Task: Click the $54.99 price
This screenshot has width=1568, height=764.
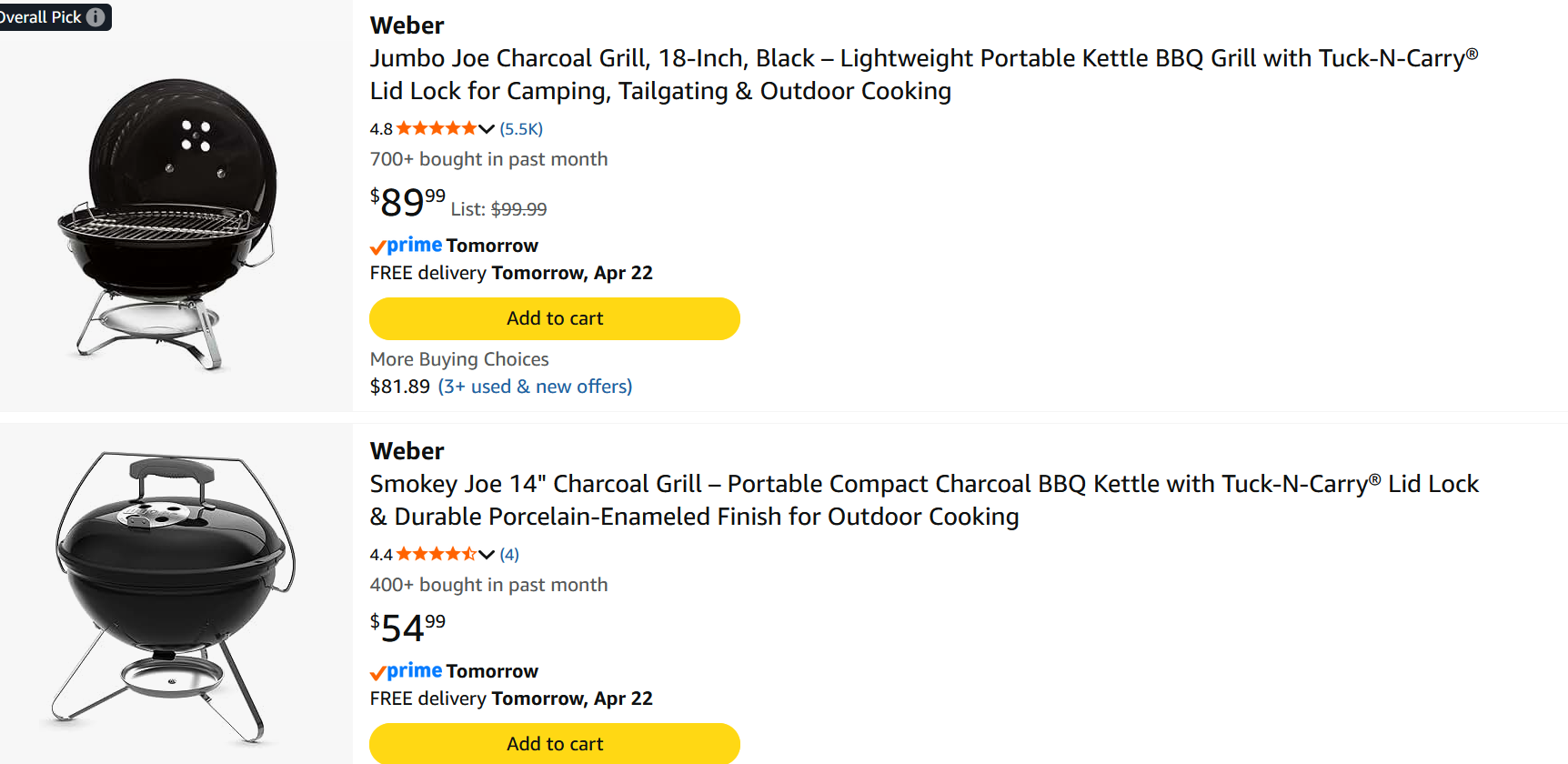Action: pyautogui.click(x=407, y=628)
